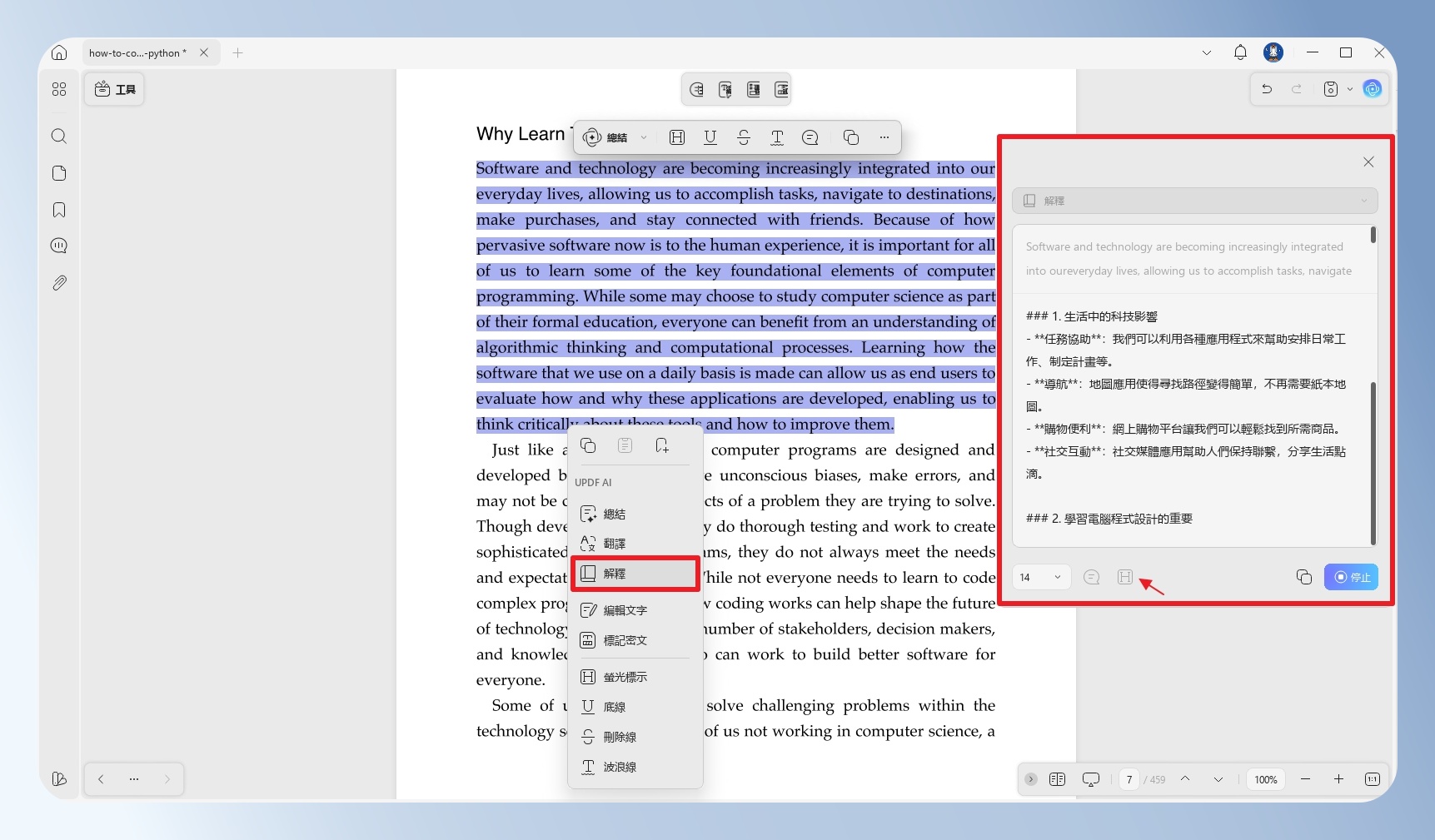Screen dimensions: 1435x840
Task: Copy AI explanation result in panel
Action: pos(1304,577)
